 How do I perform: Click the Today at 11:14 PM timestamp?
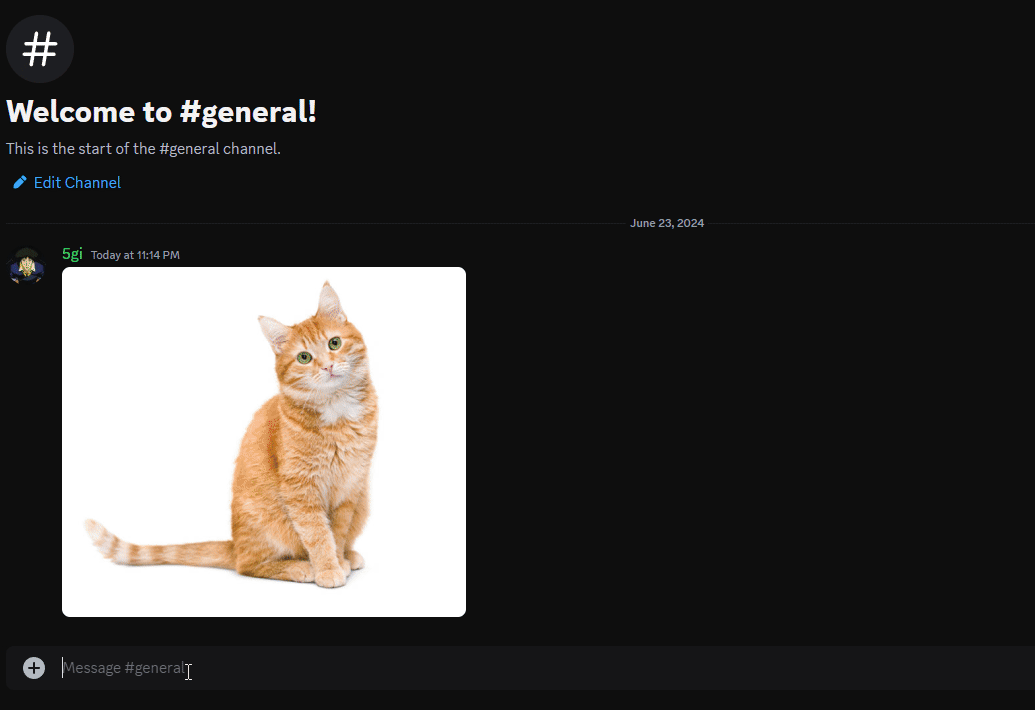[x=135, y=255]
